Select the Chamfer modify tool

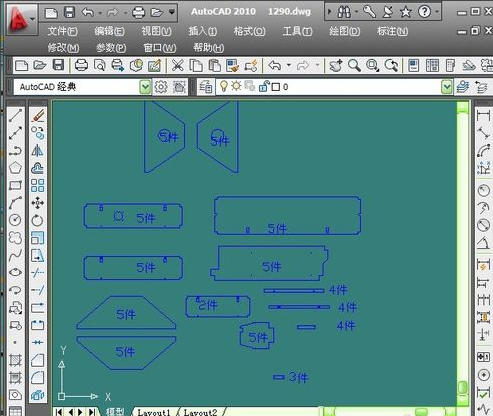point(38,360)
